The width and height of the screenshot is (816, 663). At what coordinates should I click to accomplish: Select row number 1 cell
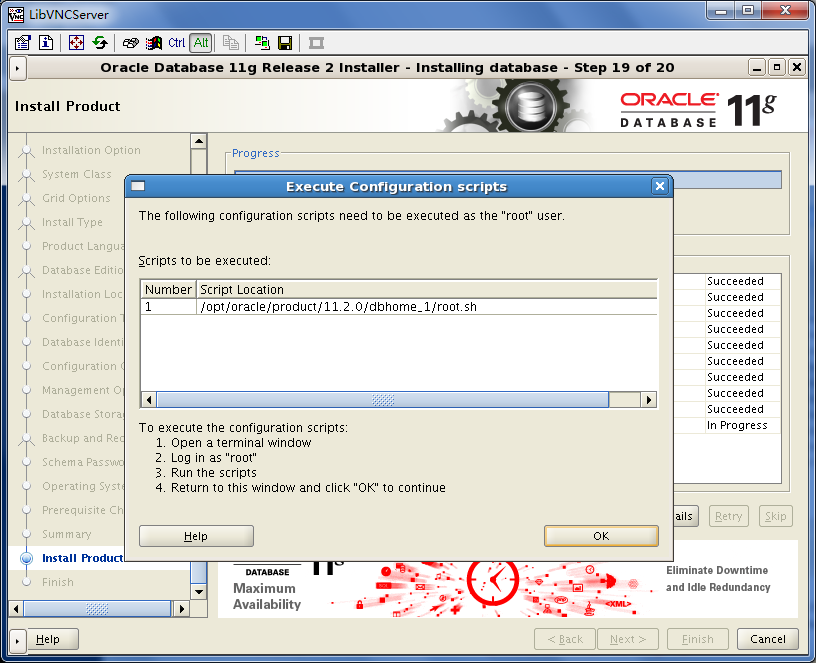pyautogui.click(x=168, y=307)
